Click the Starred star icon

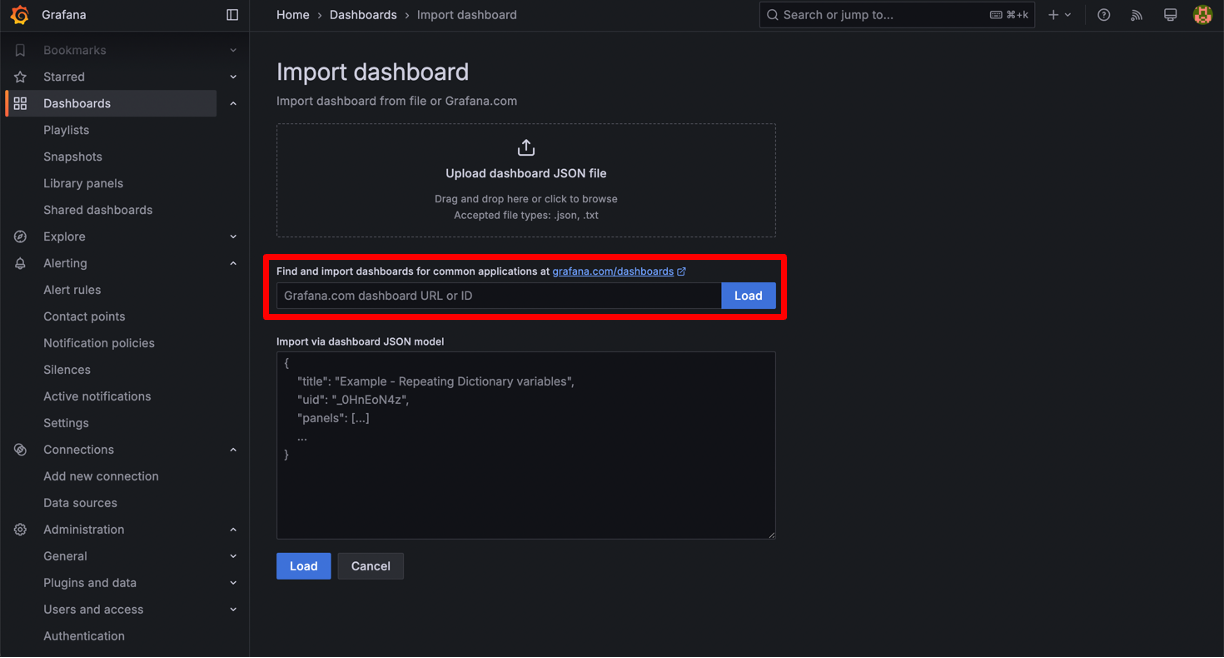(20, 77)
